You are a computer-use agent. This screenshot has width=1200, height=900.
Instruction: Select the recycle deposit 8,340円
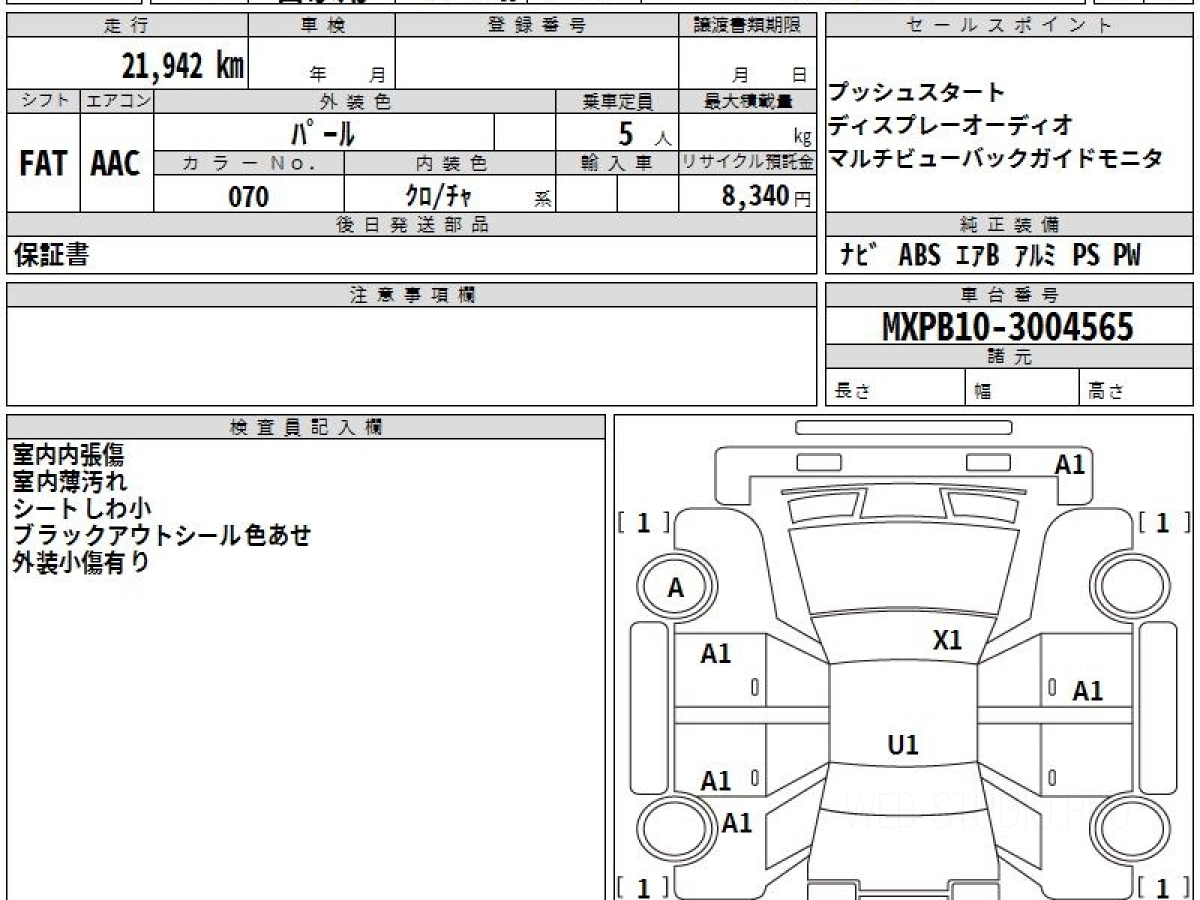(766, 196)
